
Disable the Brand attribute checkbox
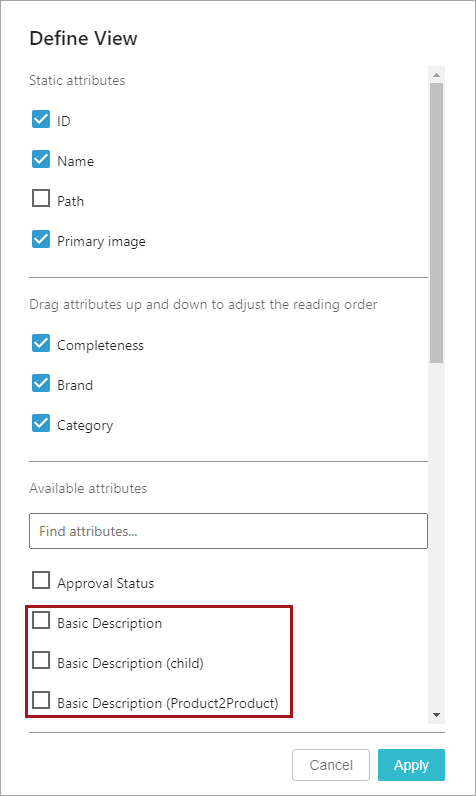[x=41, y=383]
